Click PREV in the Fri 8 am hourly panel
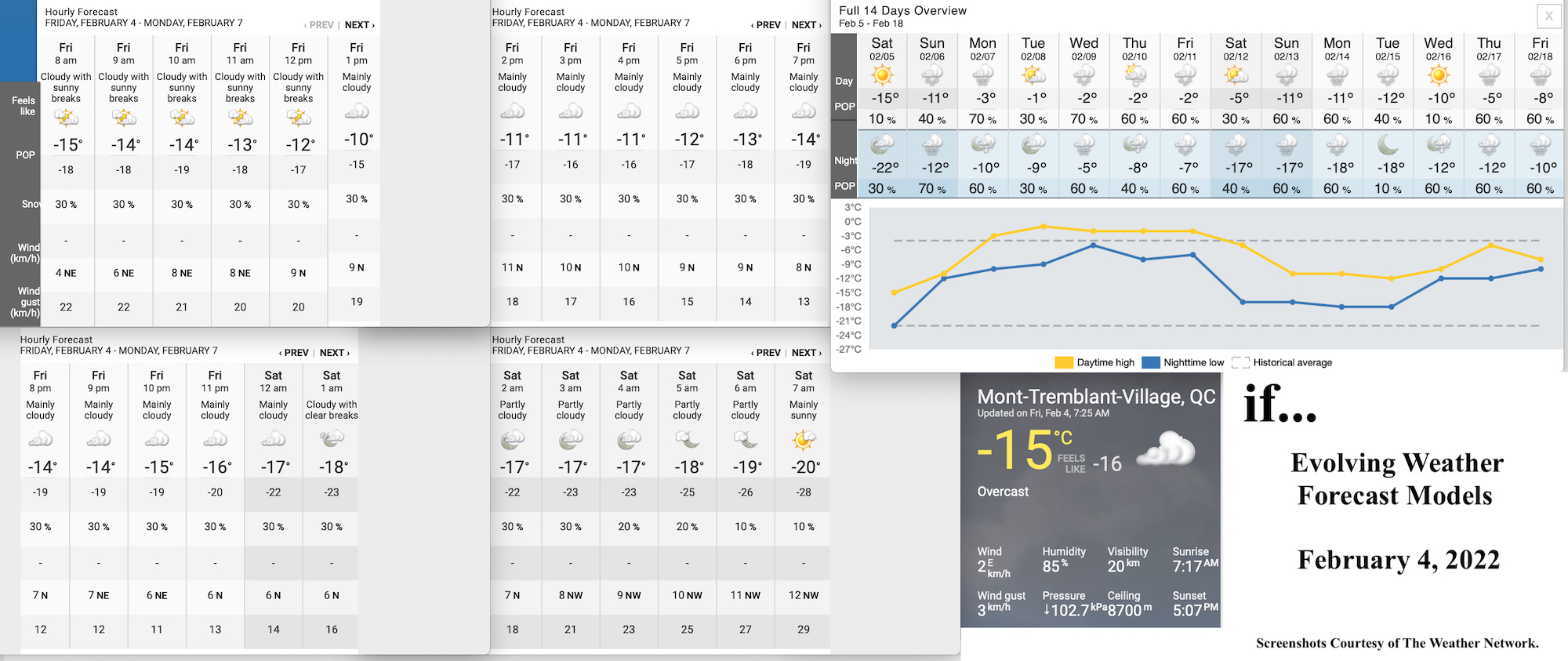 click(319, 25)
